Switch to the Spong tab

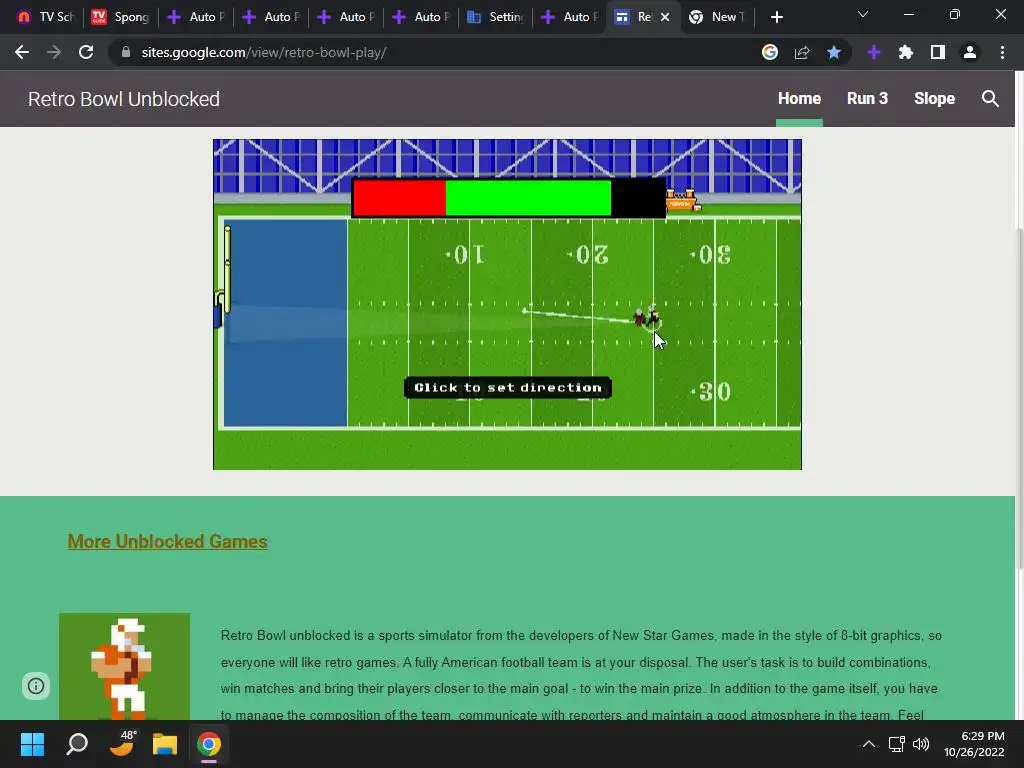120,17
